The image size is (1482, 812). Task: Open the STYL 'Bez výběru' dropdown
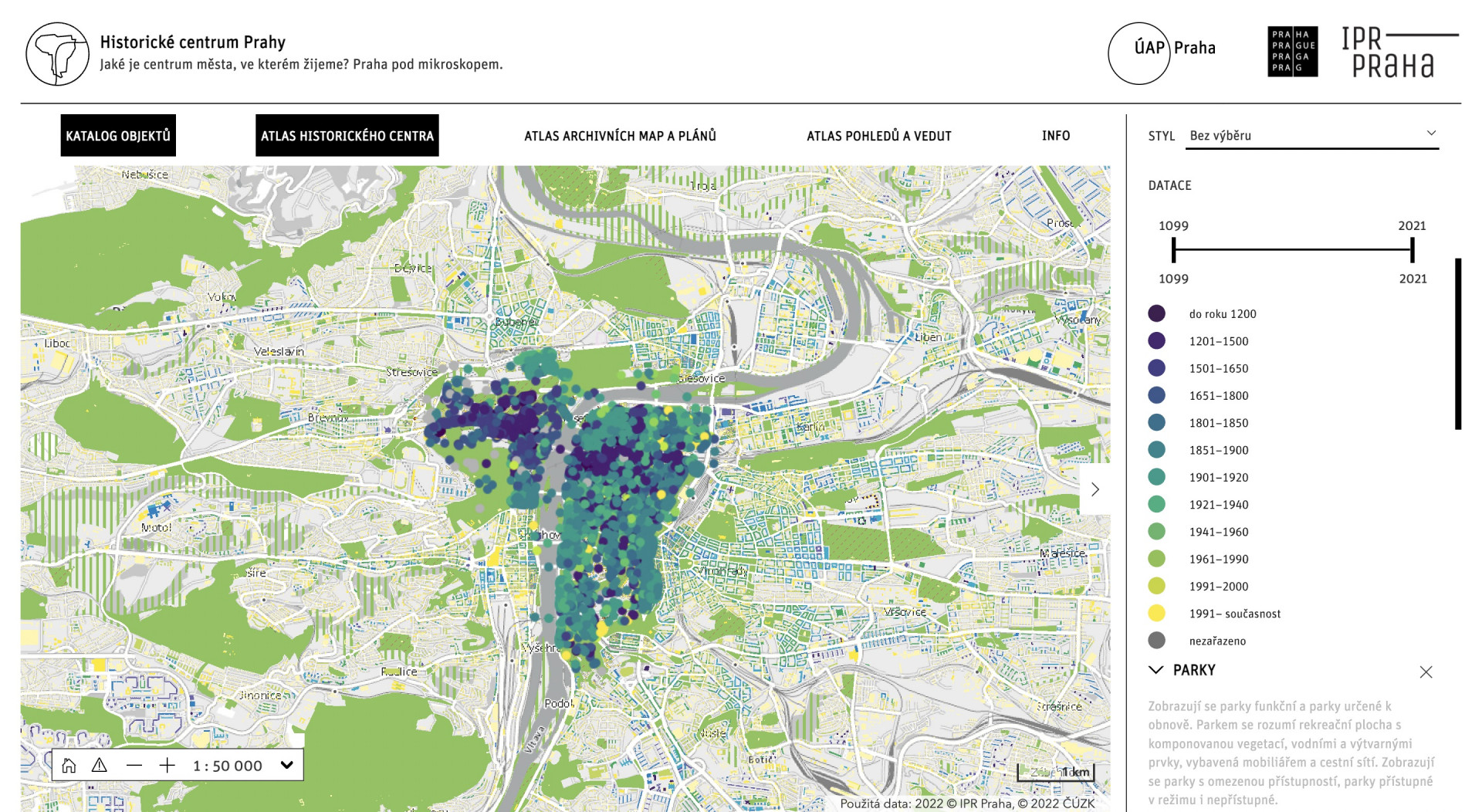tap(1311, 135)
